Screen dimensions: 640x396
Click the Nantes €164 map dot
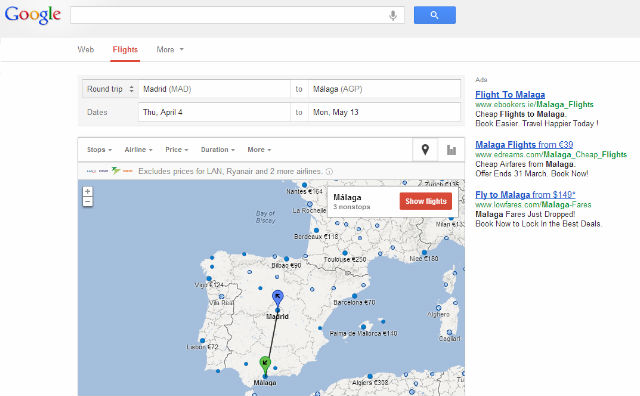tap(304, 185)
